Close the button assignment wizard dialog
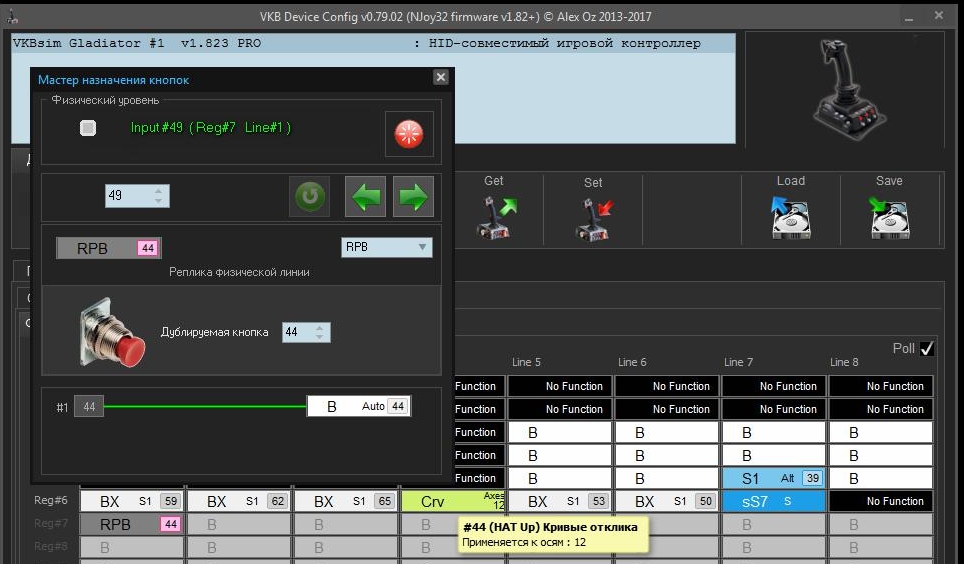964x564 pixels. coord(440,77)
